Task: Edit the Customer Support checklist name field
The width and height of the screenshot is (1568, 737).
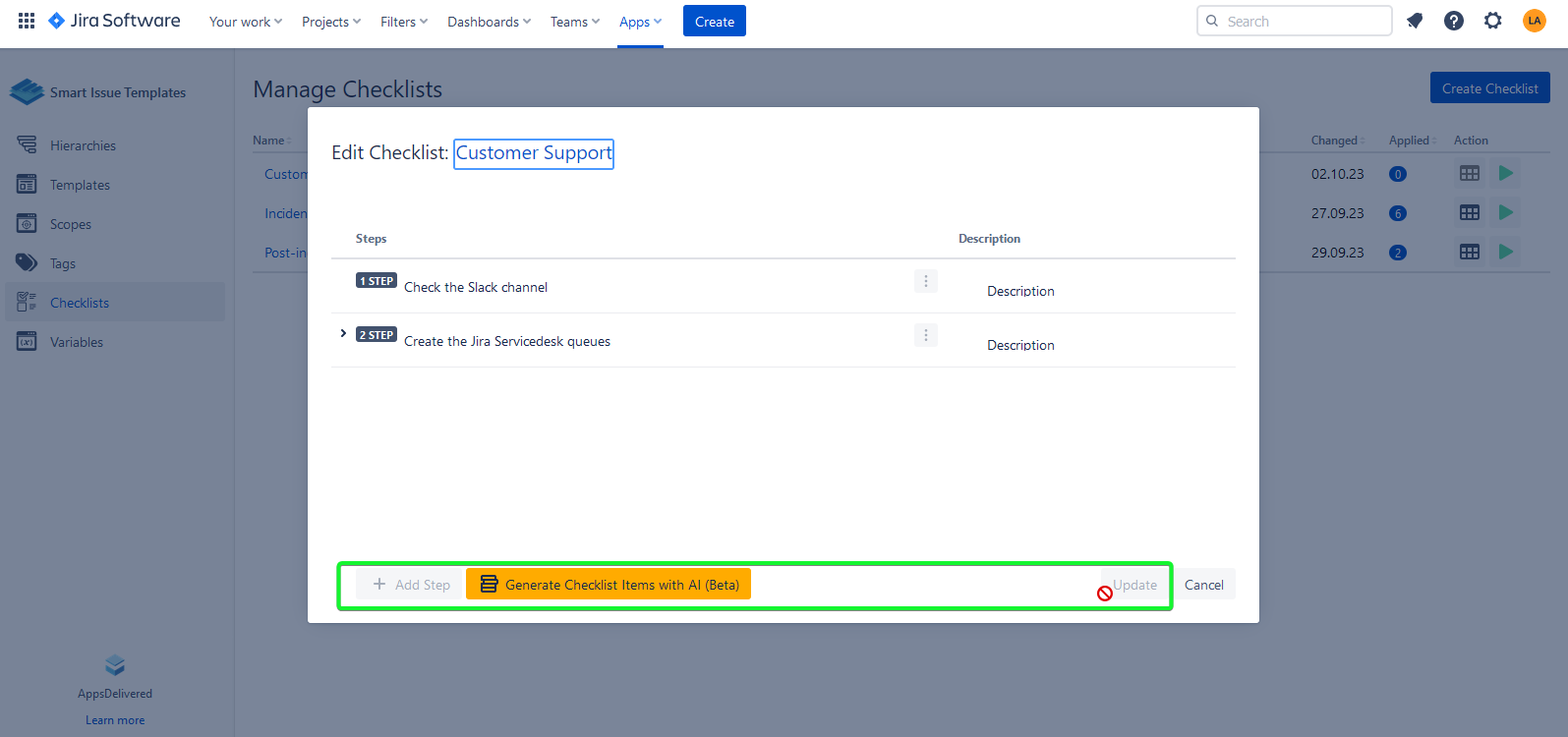Action: pyautogui.click(x=534, y=153)
